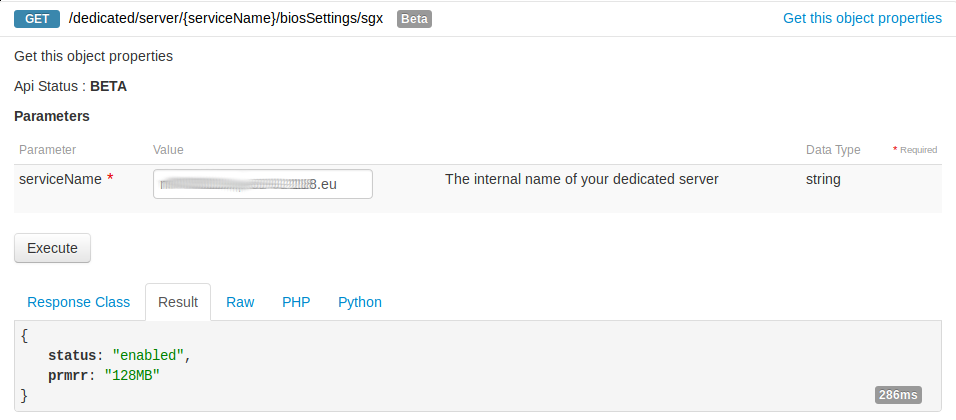Click the 286ms response time badge
The width and height of the screenshot is (956, 420).
[898, 395]
